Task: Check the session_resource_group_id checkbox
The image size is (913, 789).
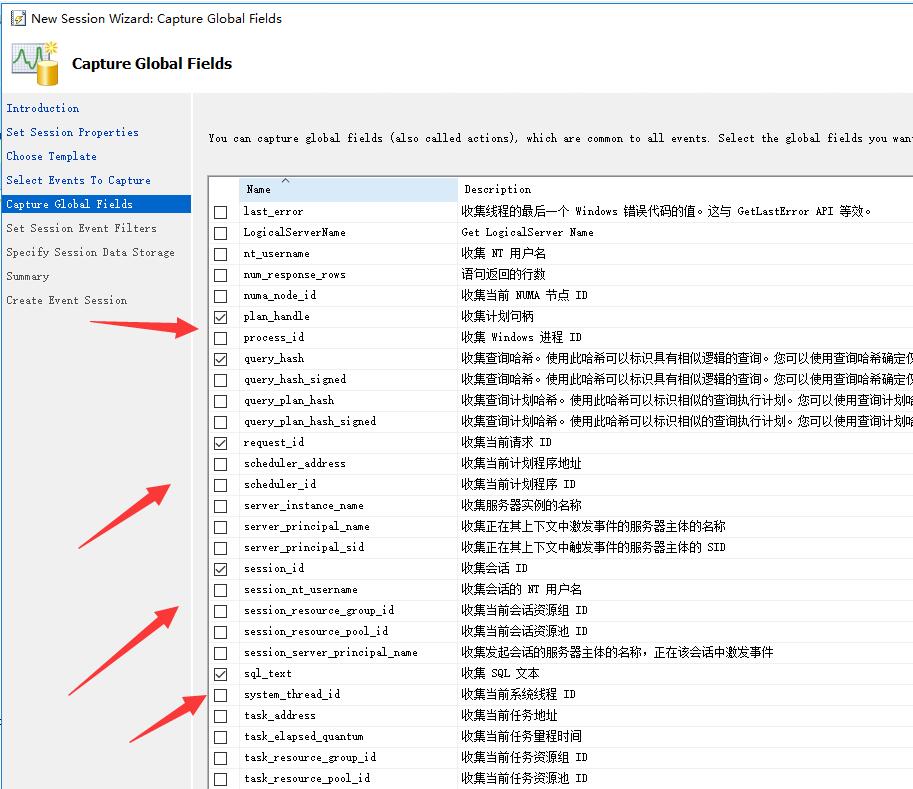Action: pos(221,611)
